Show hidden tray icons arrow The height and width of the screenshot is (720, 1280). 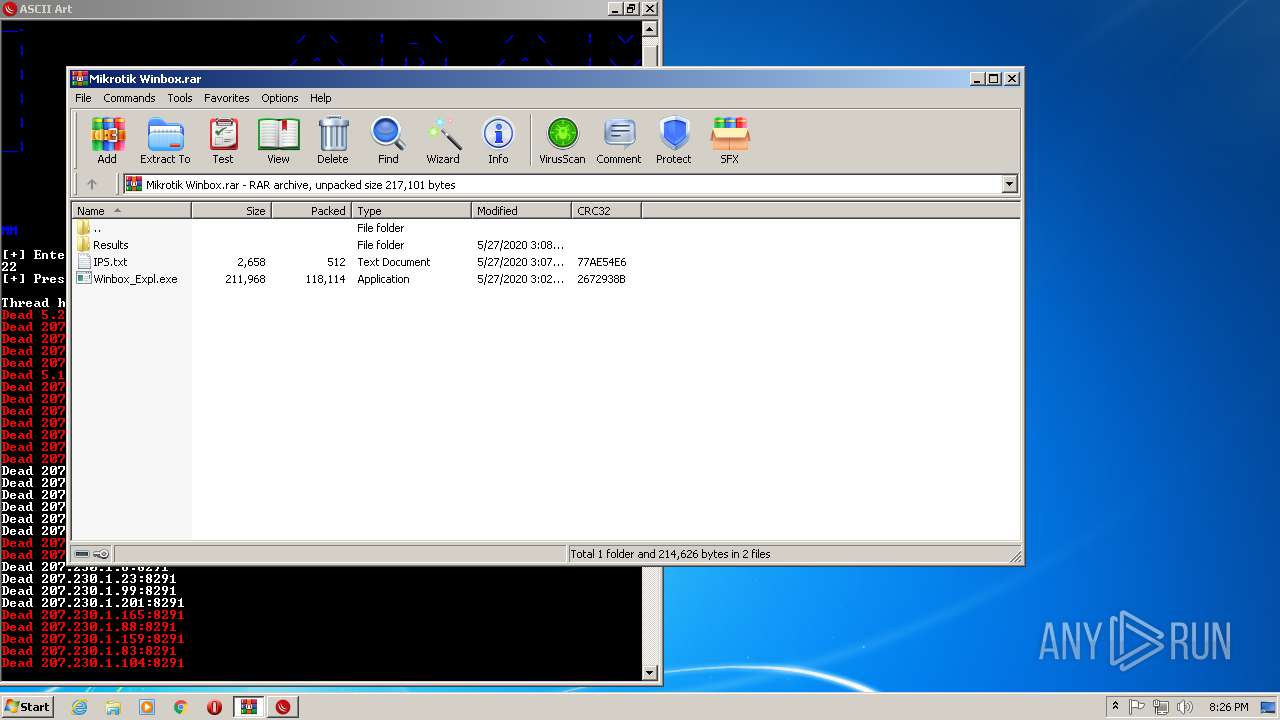[x=1115, y=707]
